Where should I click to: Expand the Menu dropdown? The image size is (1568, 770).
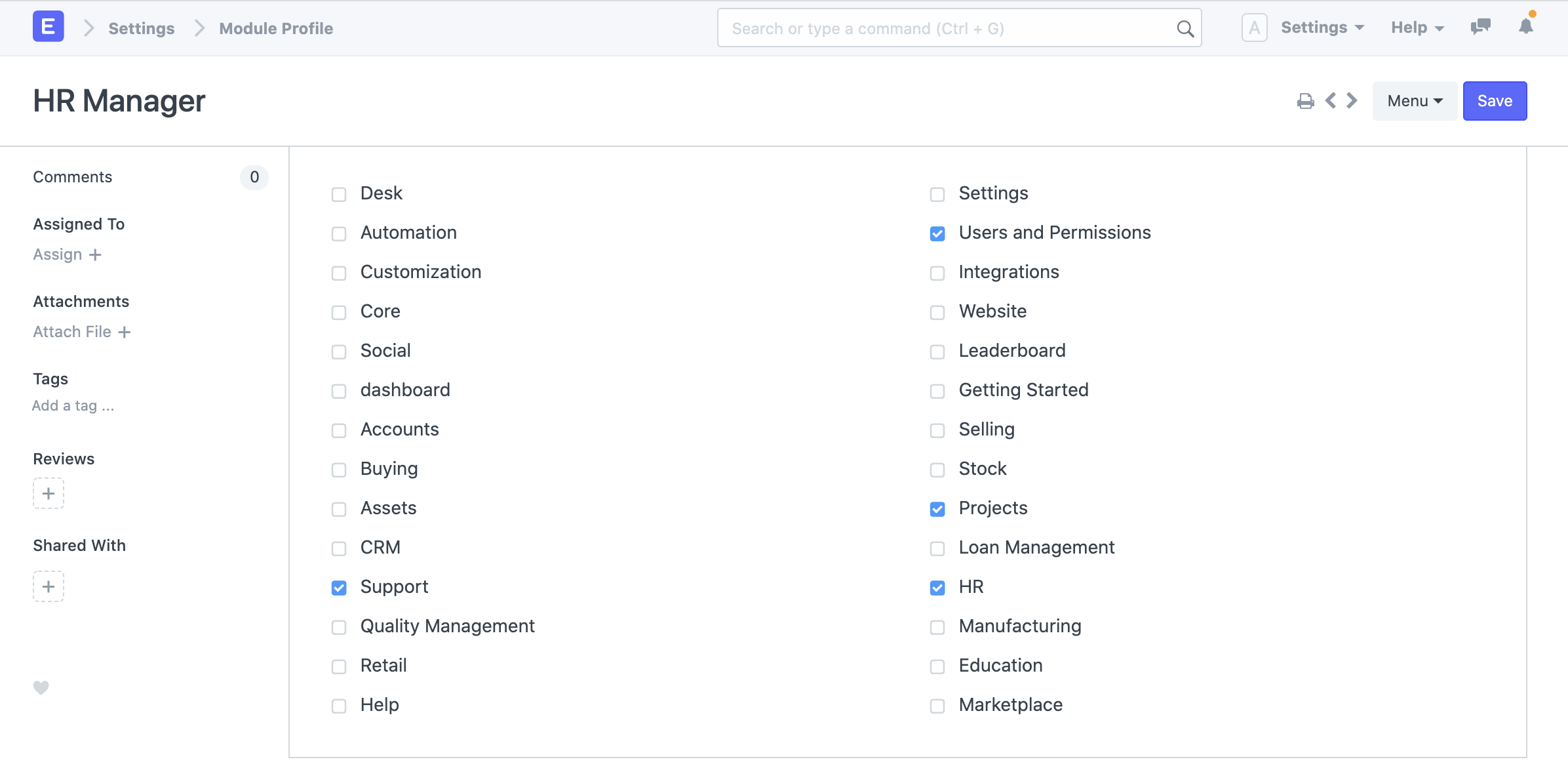(x=1414, y=100)
